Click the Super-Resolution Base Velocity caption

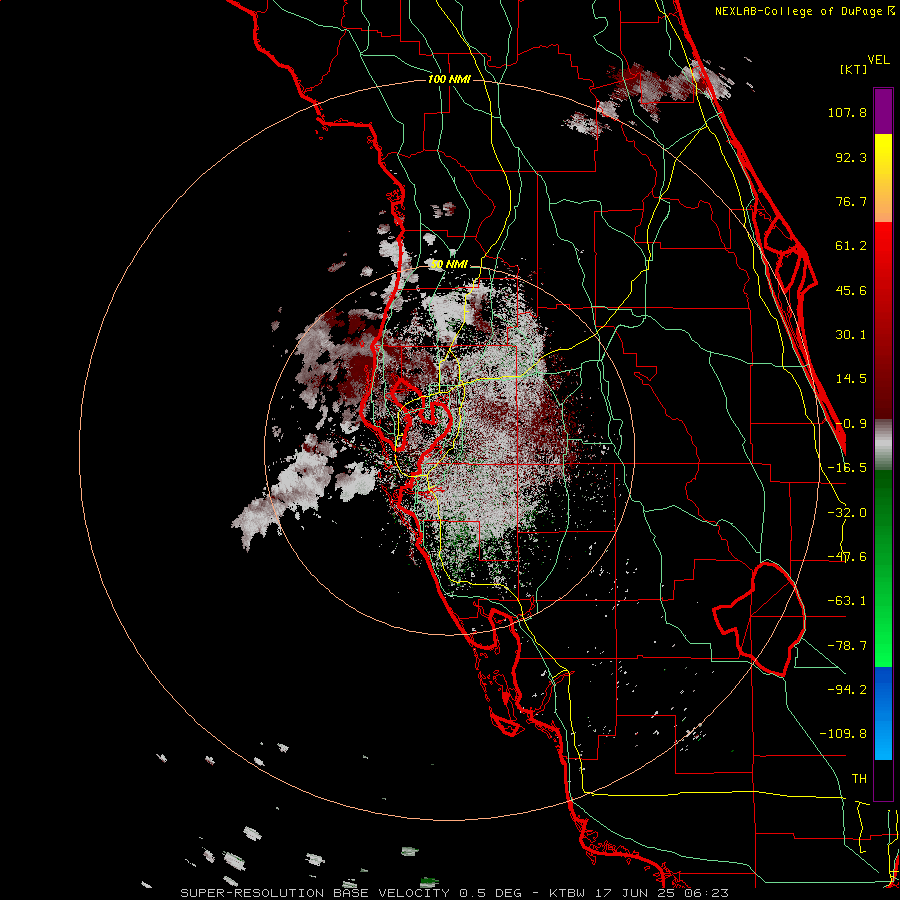(455, 893)
